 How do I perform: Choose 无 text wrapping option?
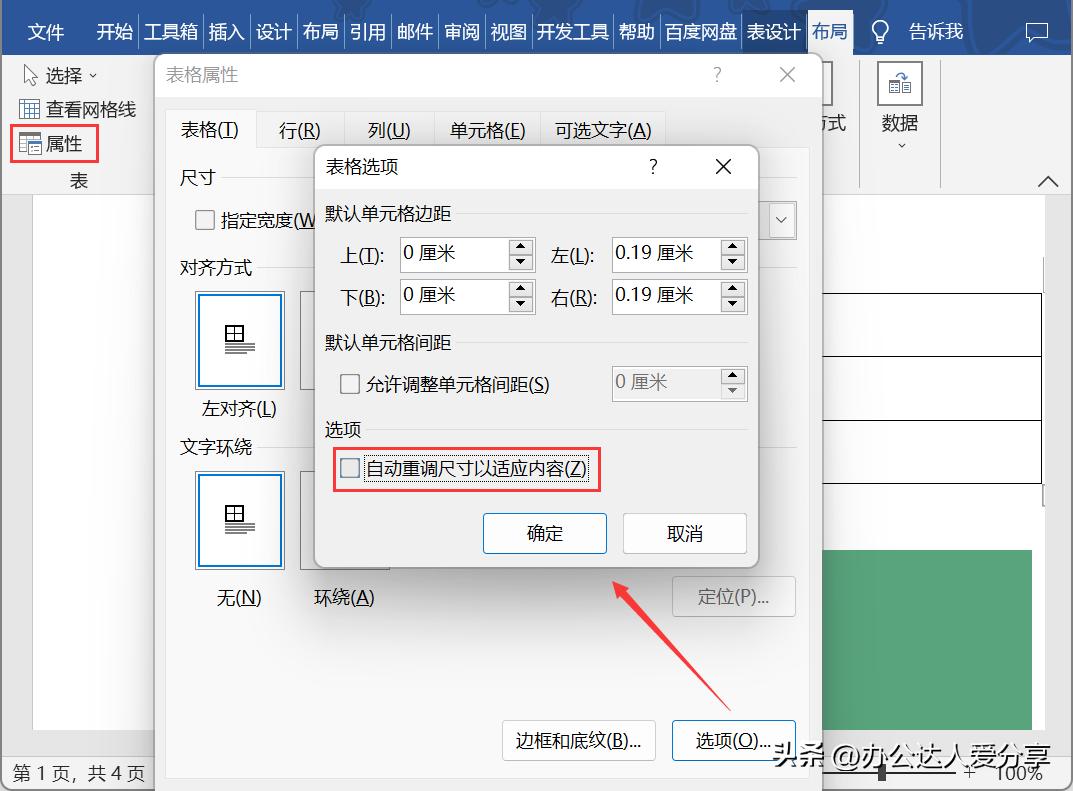[x=239, y=520]
